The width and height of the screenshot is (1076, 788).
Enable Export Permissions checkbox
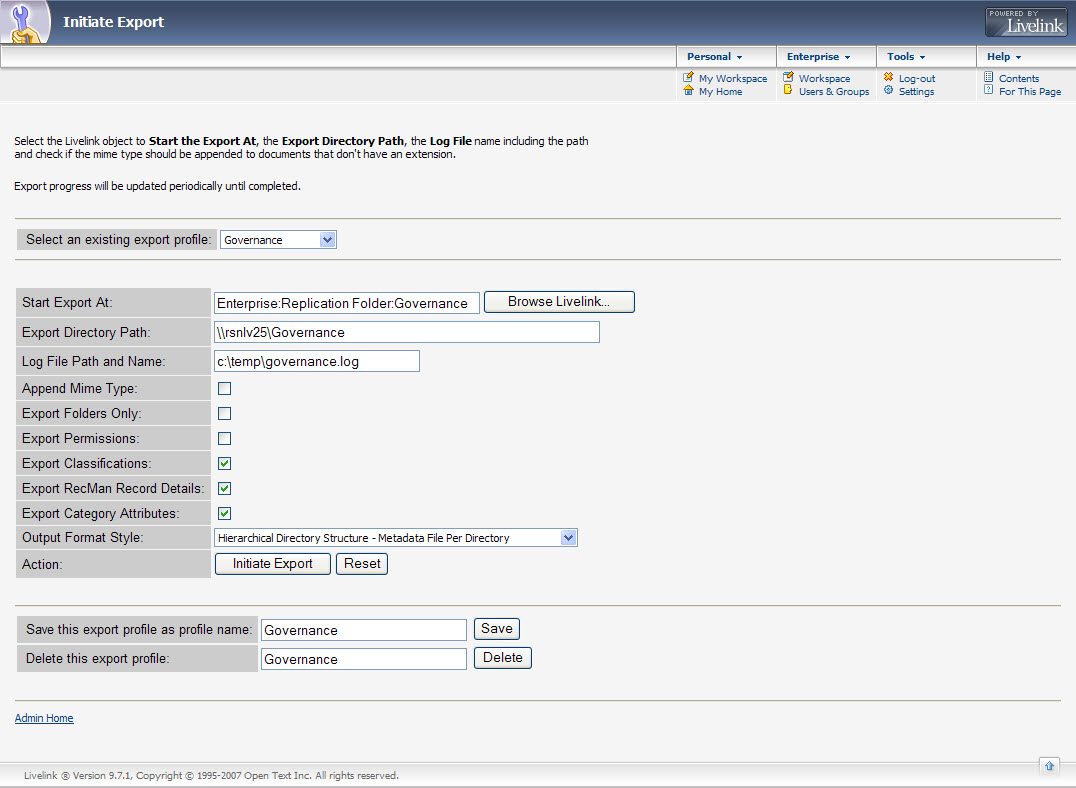pos(224,439)
